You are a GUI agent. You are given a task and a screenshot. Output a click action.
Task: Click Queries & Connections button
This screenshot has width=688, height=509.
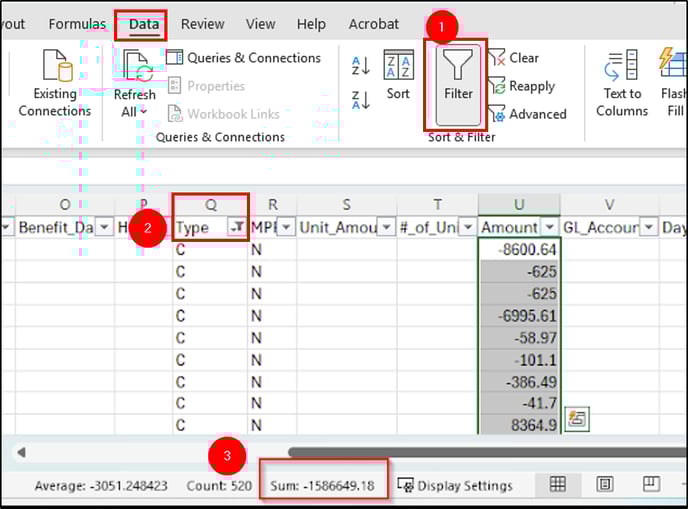click(243, 58)
